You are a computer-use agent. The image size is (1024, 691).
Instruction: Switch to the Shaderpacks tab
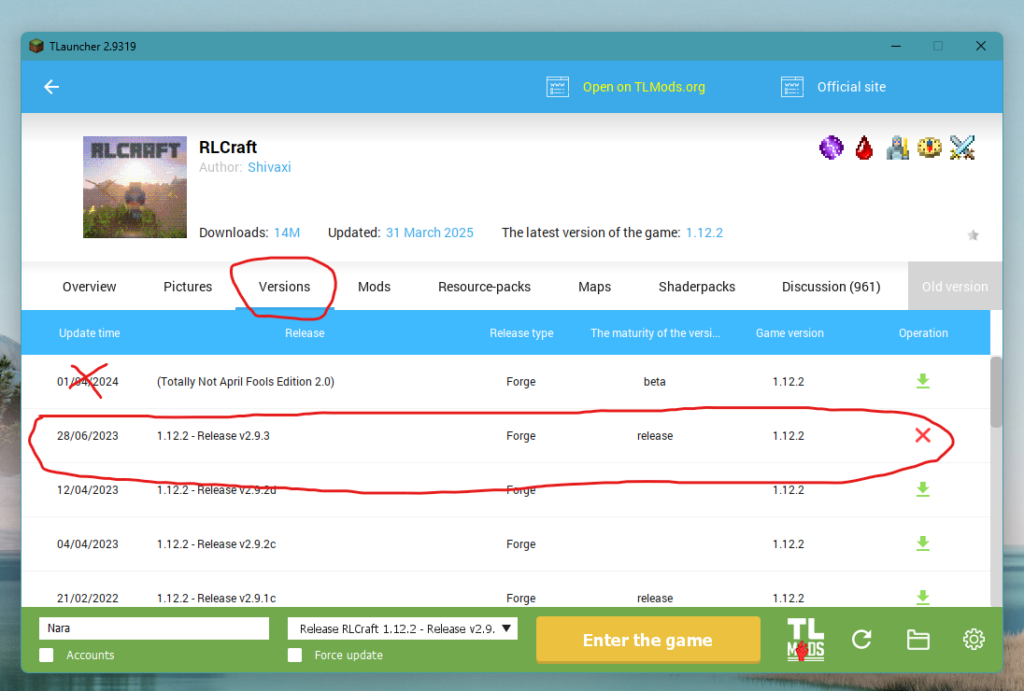tap(696, 287)
